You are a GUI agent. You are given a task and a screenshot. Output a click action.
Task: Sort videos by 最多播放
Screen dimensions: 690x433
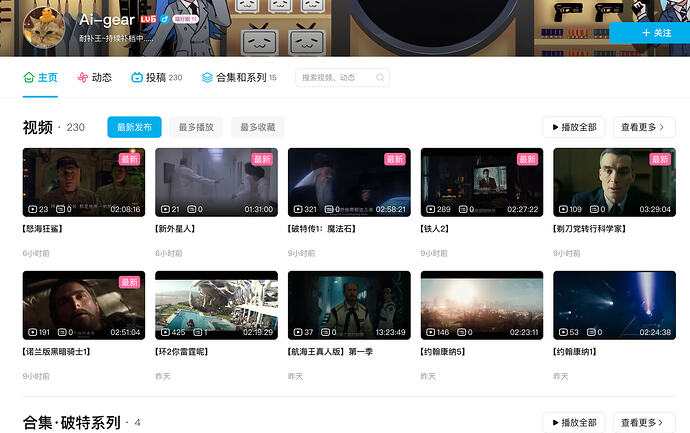coord(196,127)
